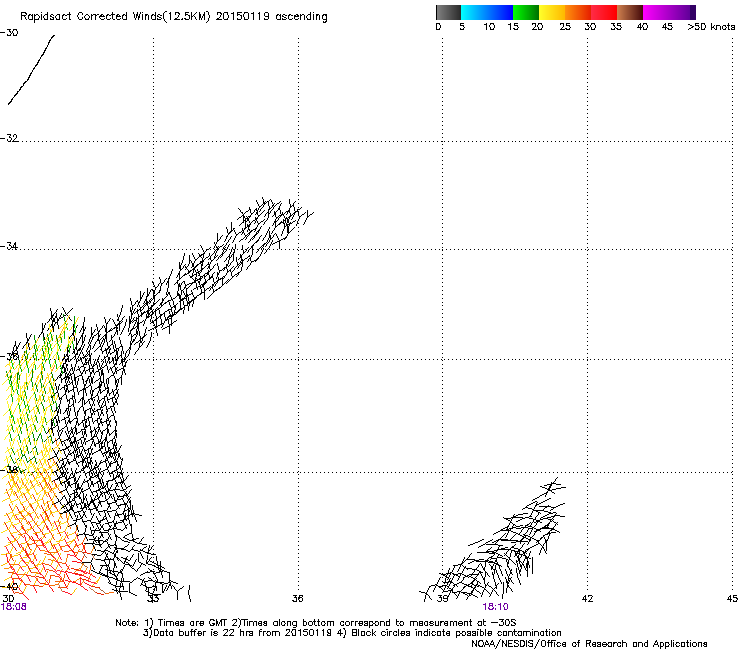Click the green 15-20 knots color band
The width and height of the screenshot is (740, 650).
click(x=526, y=12)
